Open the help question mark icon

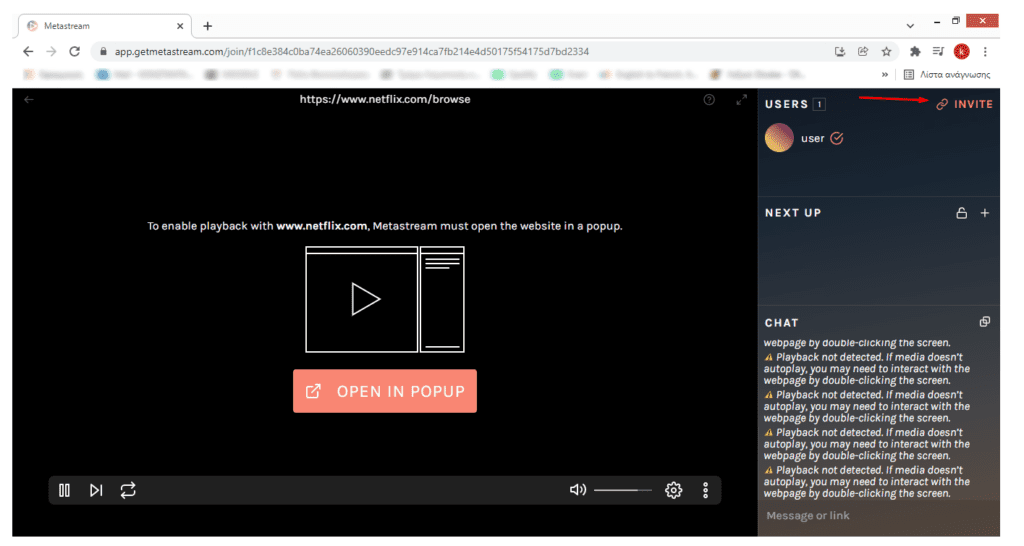tap(709, 100)
